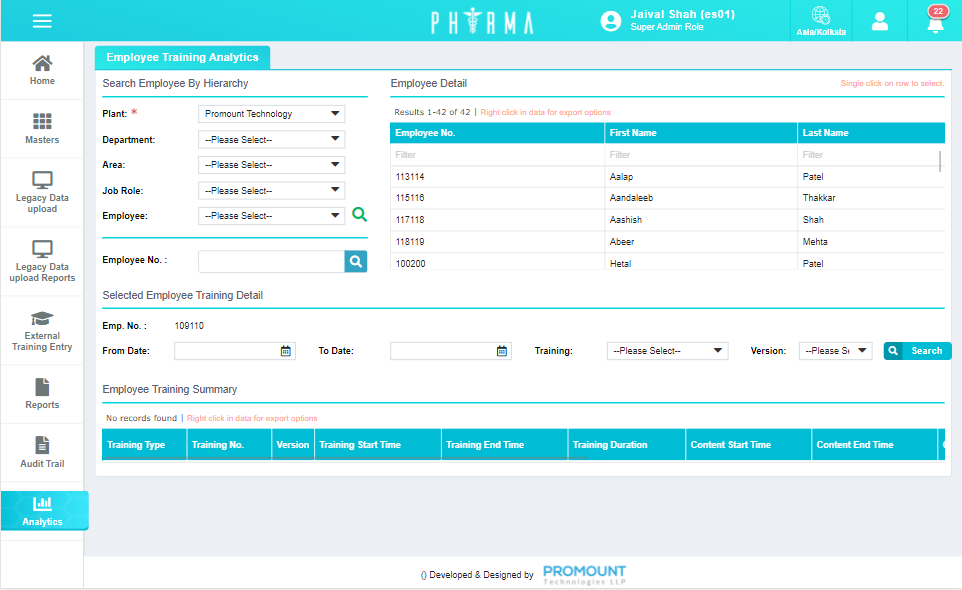962x590 pixels.
Task: Open the To Date calendar picker
Action: (502, 351)
